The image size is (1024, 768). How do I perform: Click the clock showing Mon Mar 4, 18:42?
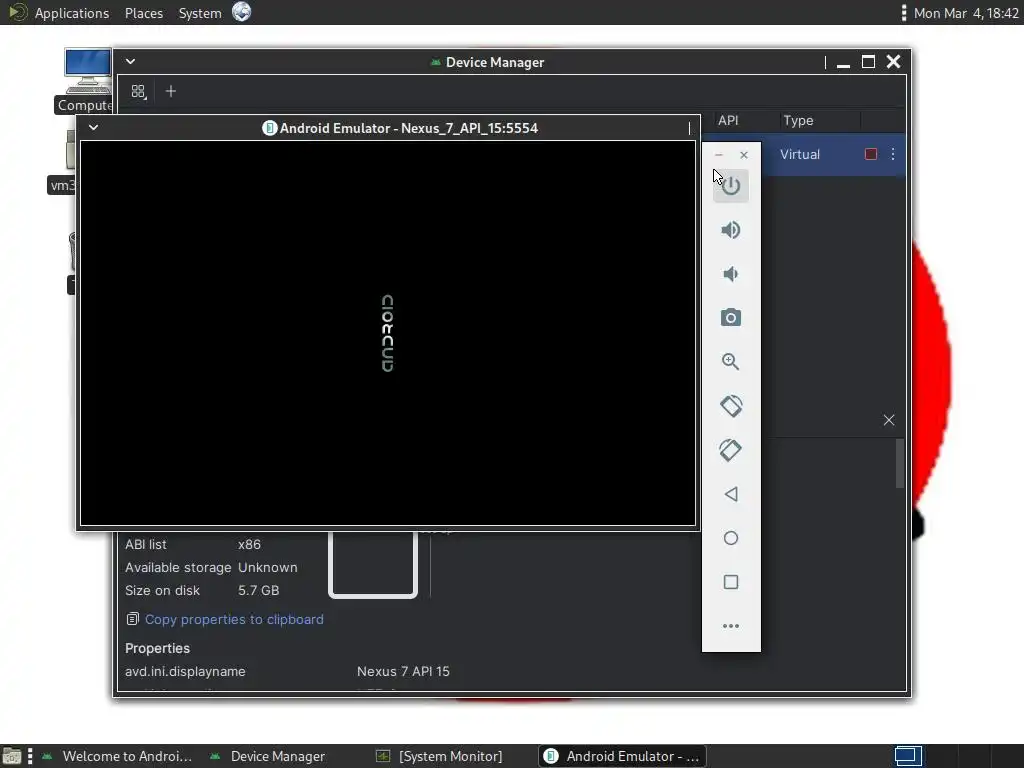point(966,13)
